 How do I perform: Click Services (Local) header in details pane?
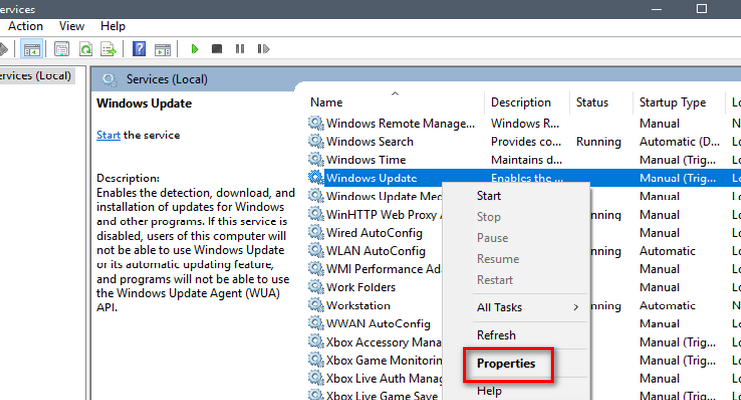coord(166,79)
